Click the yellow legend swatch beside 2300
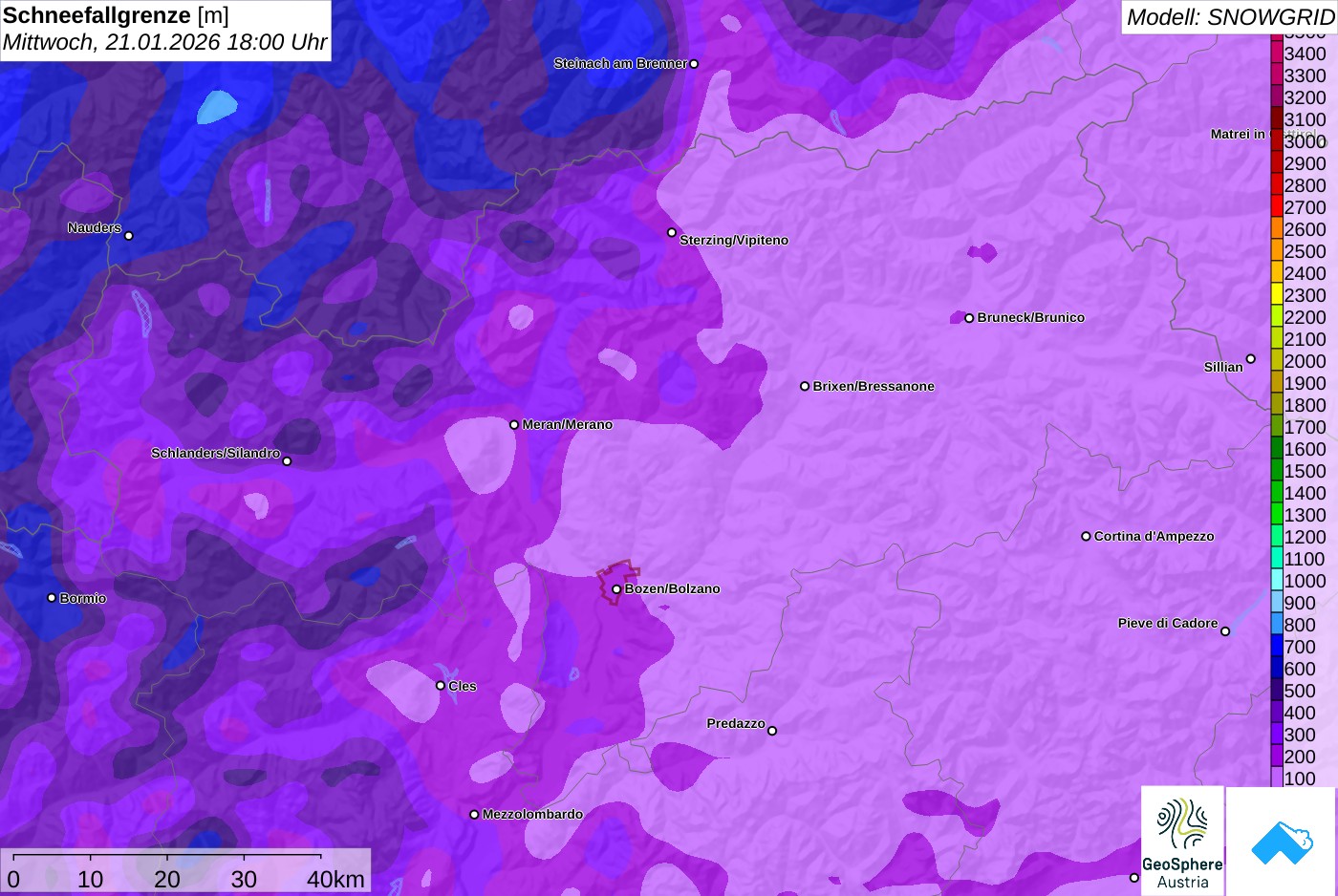1338x896 pixels. tap(1276, 294)
